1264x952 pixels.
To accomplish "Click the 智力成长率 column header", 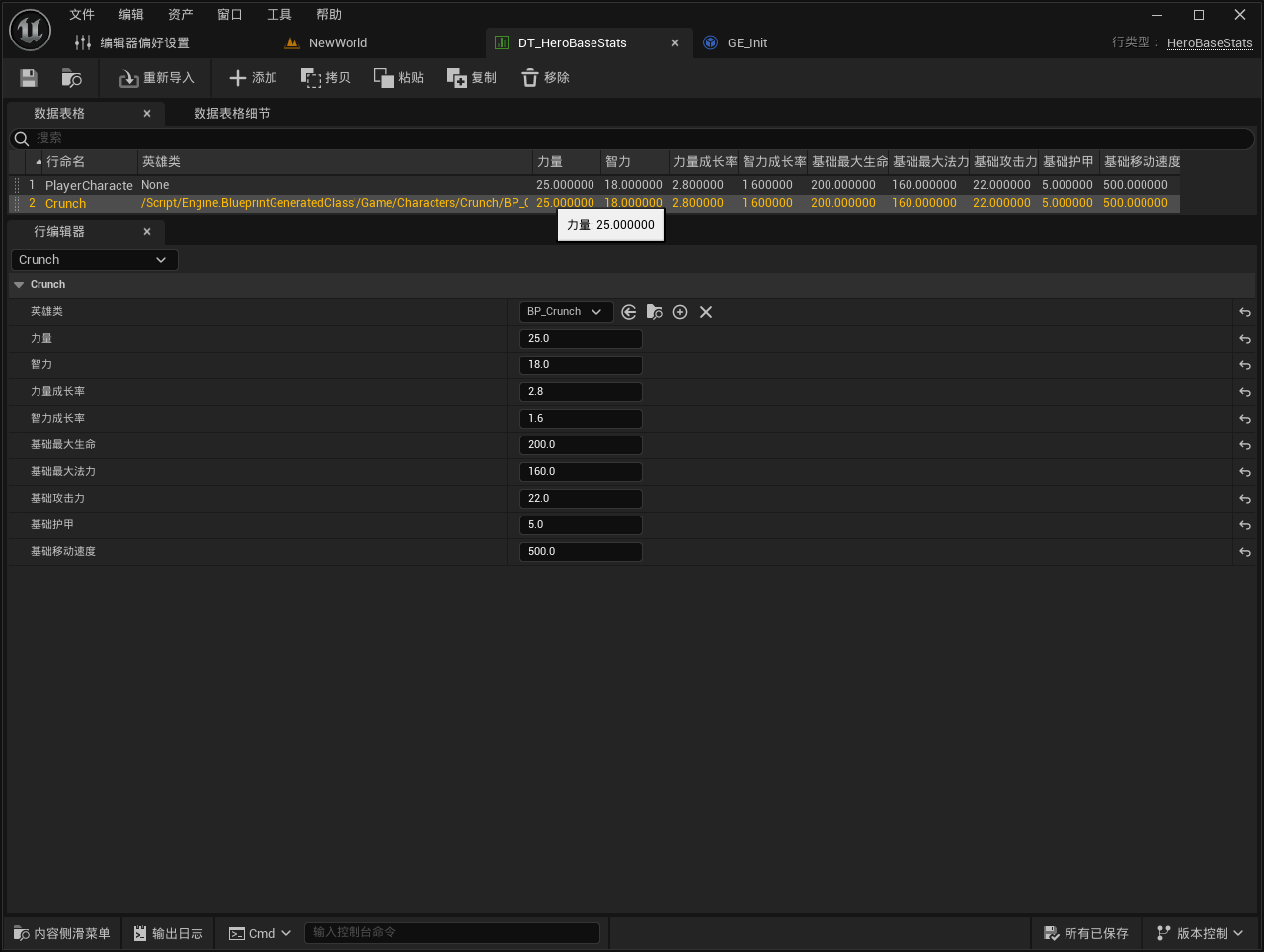I will [x=774, y=162].
